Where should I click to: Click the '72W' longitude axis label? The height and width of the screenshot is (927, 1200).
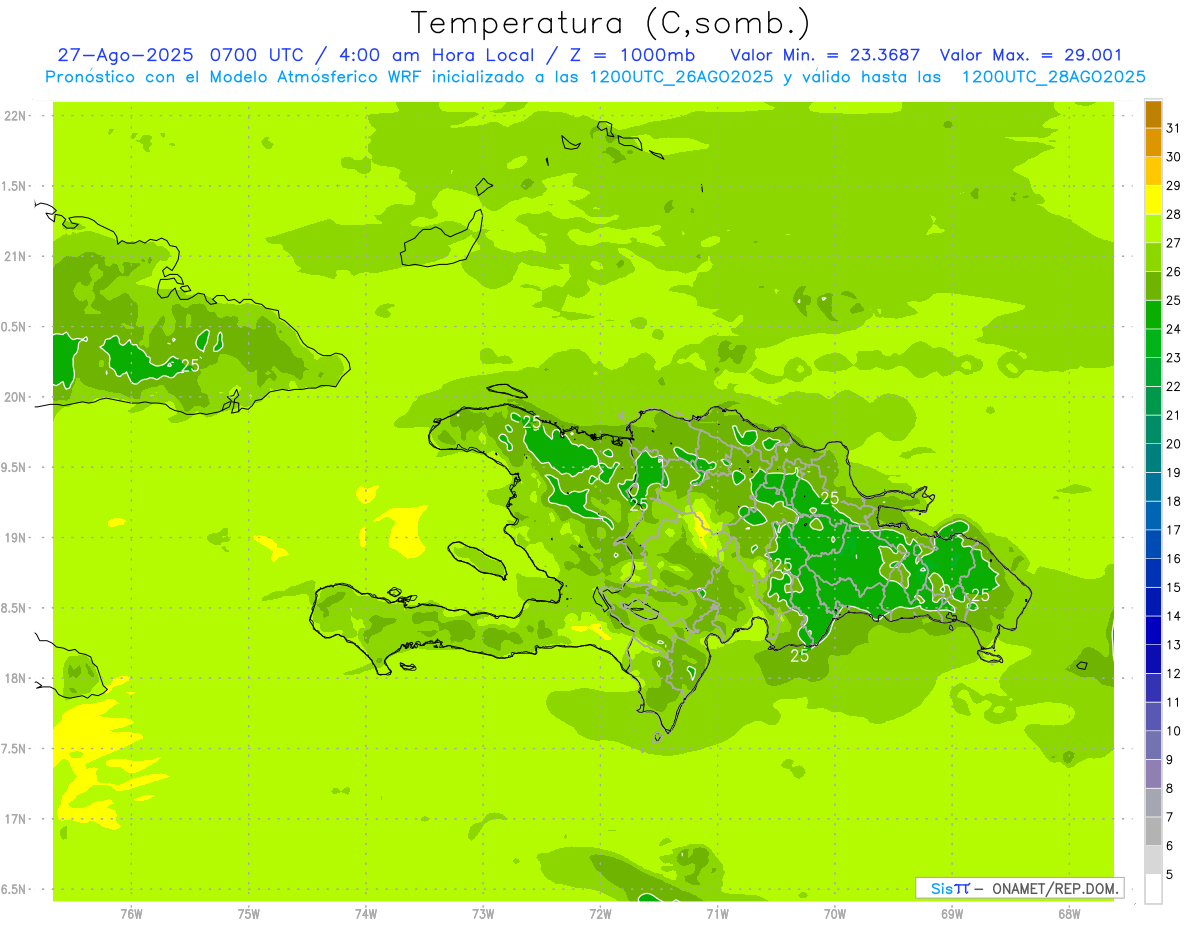[600, 913]
